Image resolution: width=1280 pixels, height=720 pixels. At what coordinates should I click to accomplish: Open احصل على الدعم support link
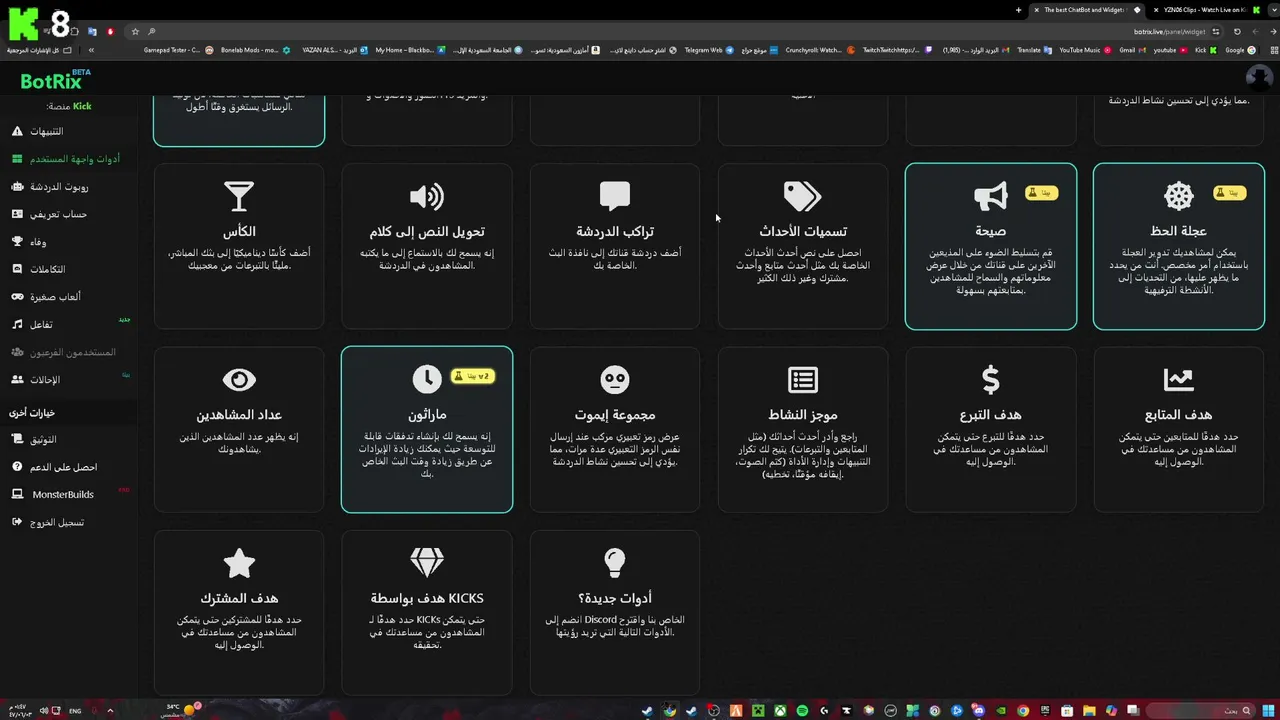[64, 467]
